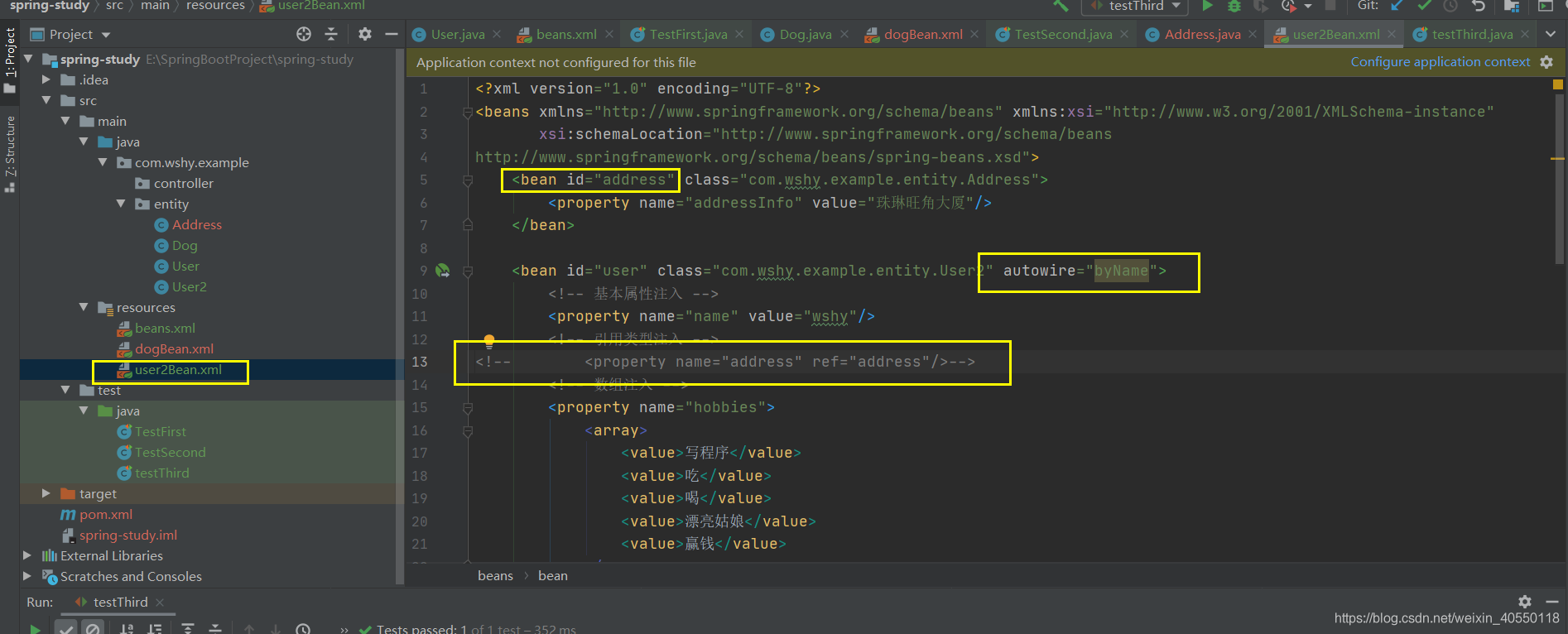The width and height of the screenshot is (1568, 634).
Task: Click Collapse All icon in Project panel
Action: click(331, 34)
